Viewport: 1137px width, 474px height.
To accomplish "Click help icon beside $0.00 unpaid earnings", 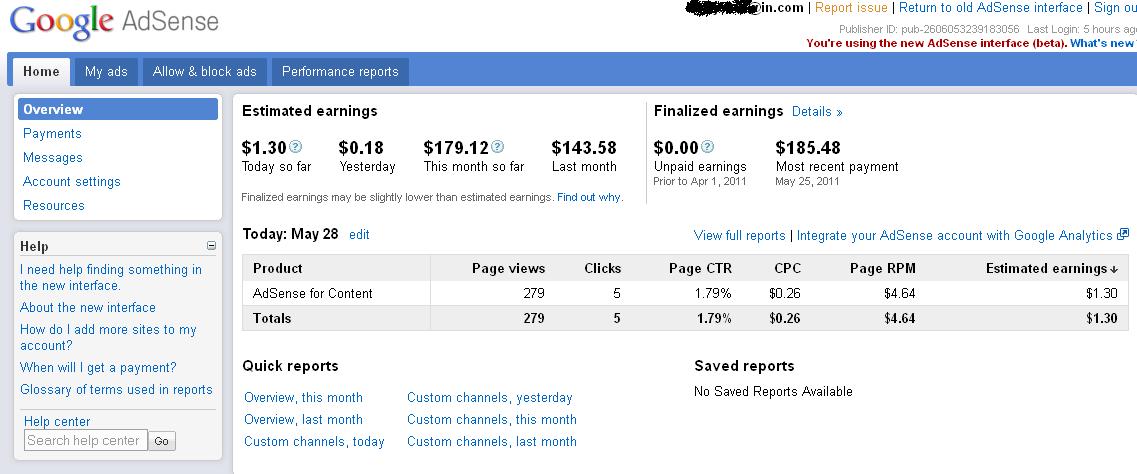I will [708, 147].
